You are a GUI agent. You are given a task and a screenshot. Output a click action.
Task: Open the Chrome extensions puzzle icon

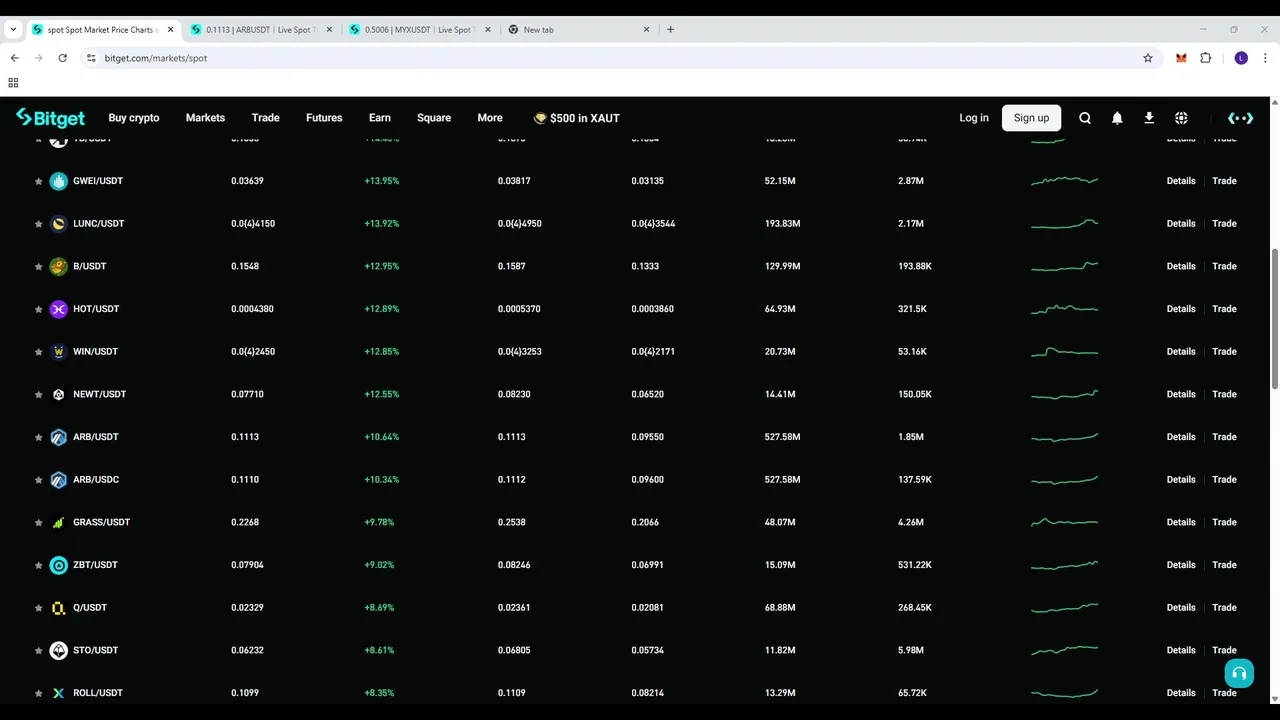1206,58
